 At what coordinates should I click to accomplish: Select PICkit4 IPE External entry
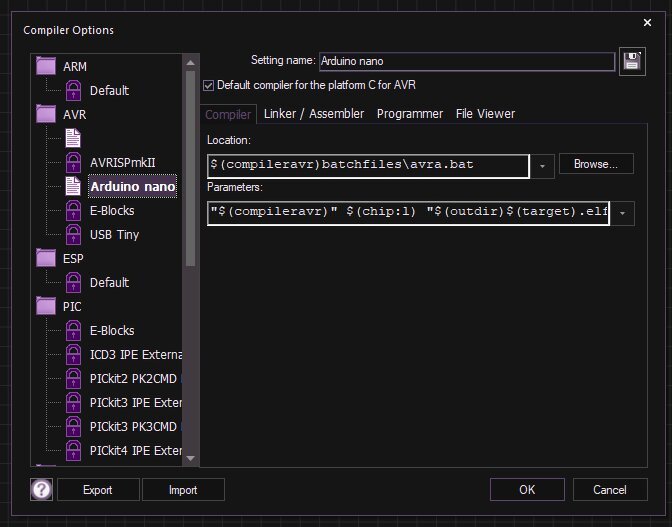coord(136,450)
